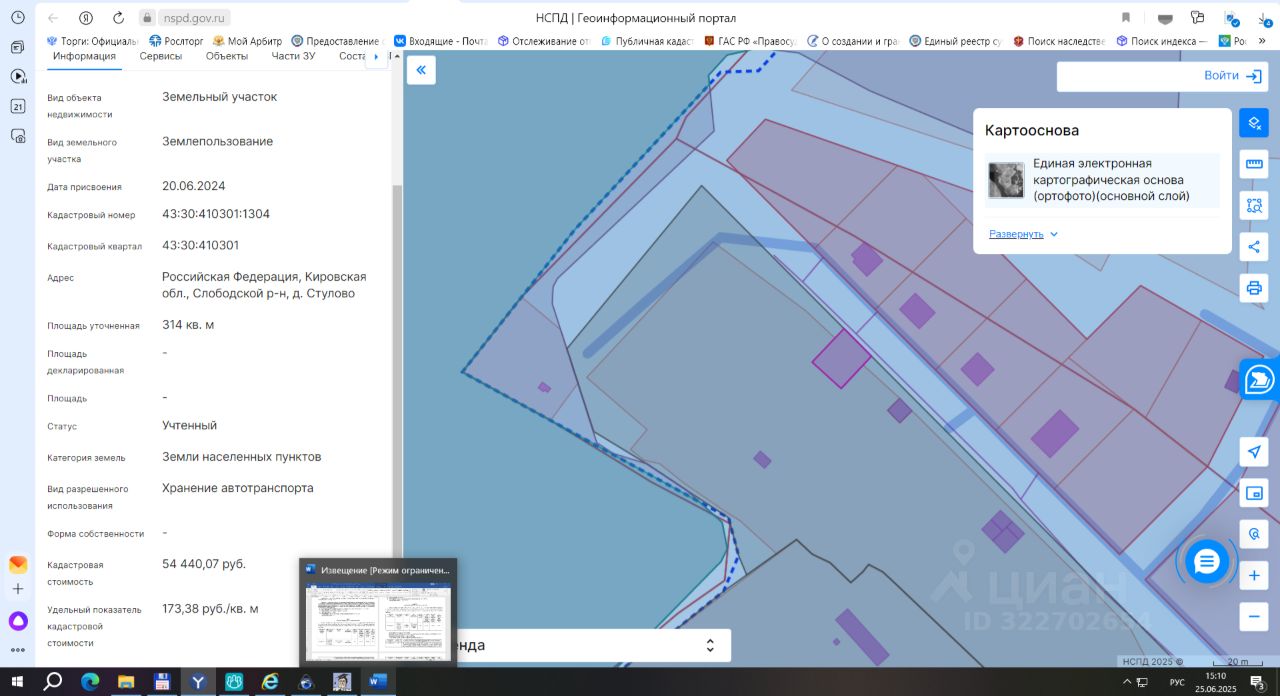Switch to the Информация tab

[85, 56]
